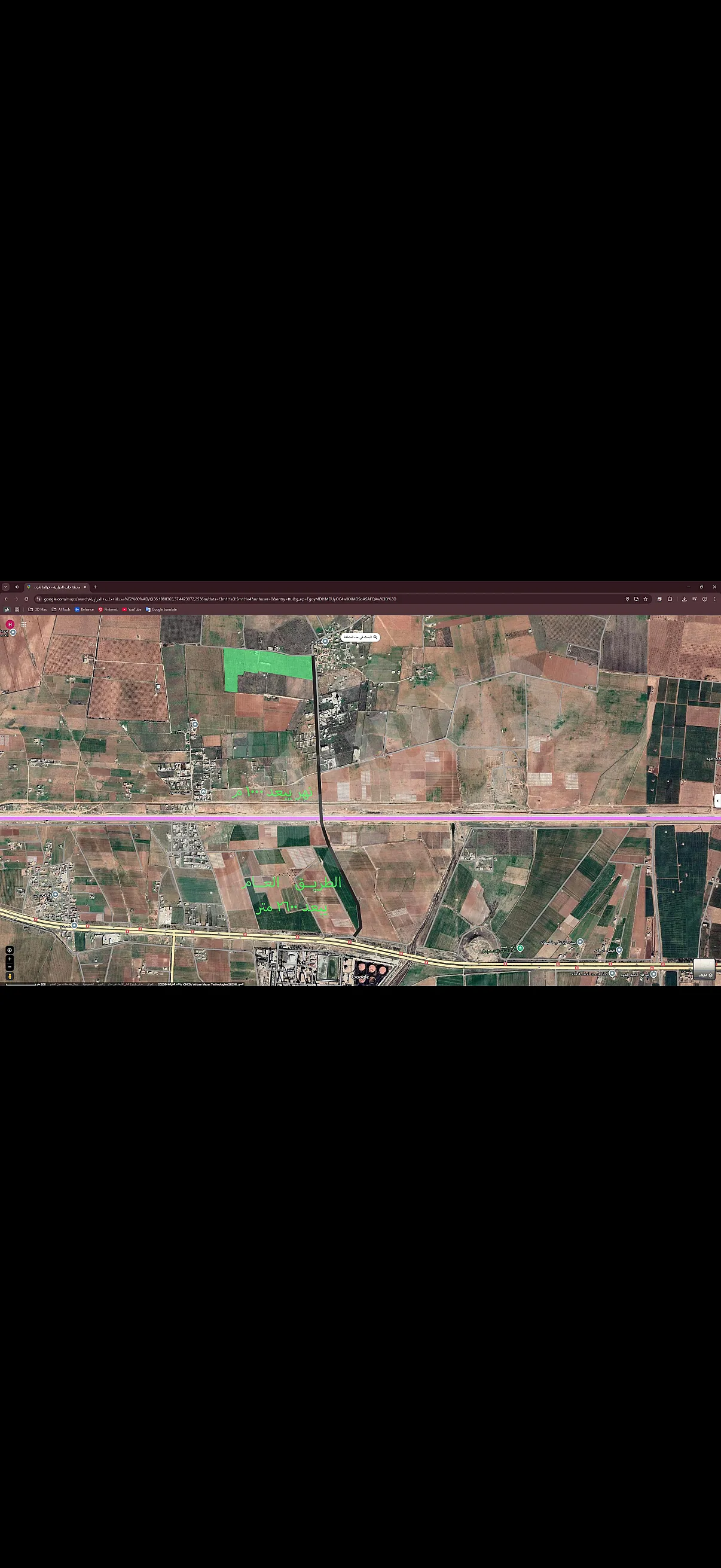This screenshot has width=721, height=1568.
Task: Open a new browser tab
Action: coord(95,587)
